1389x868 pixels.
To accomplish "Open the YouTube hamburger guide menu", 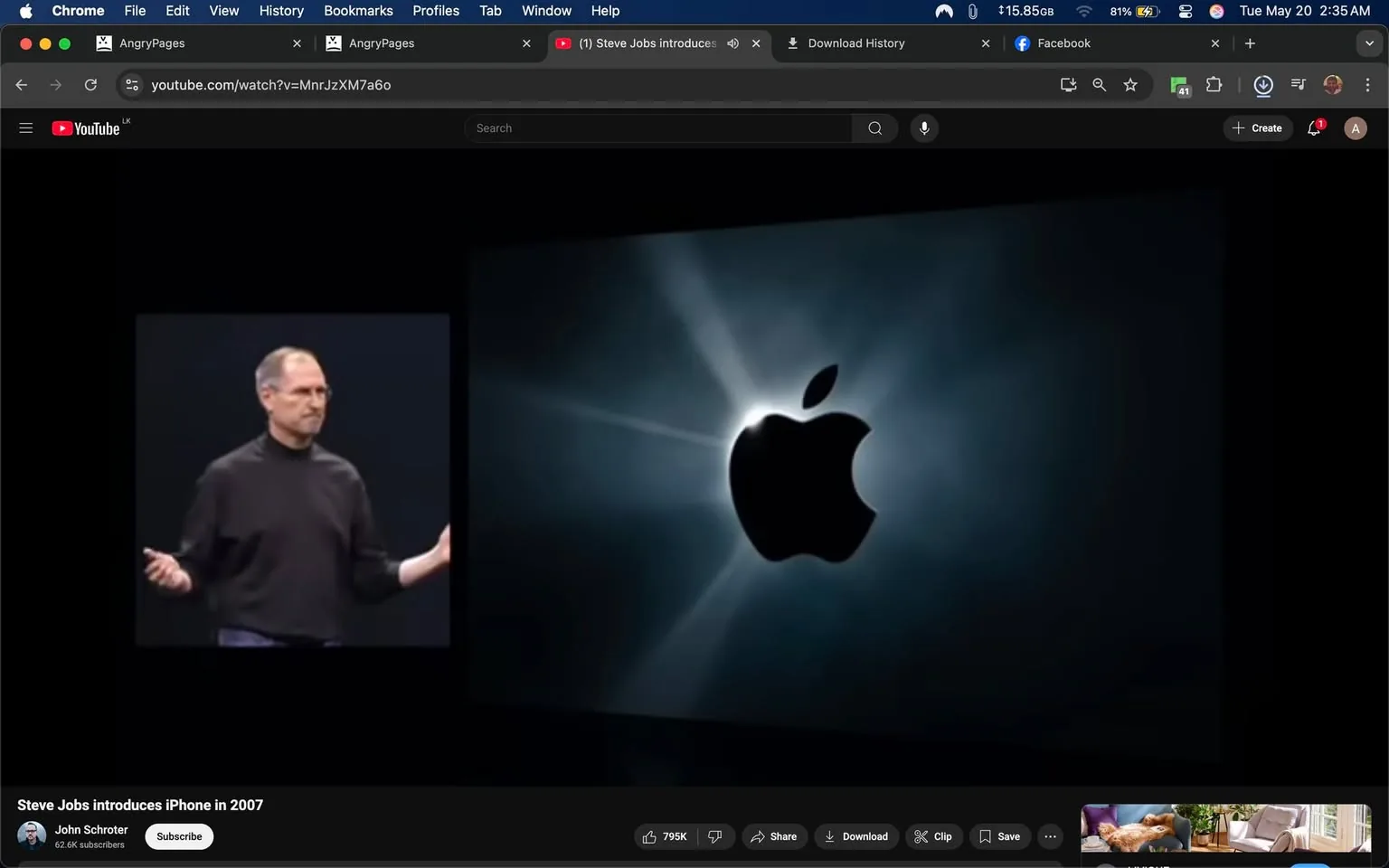I will 25,128.
